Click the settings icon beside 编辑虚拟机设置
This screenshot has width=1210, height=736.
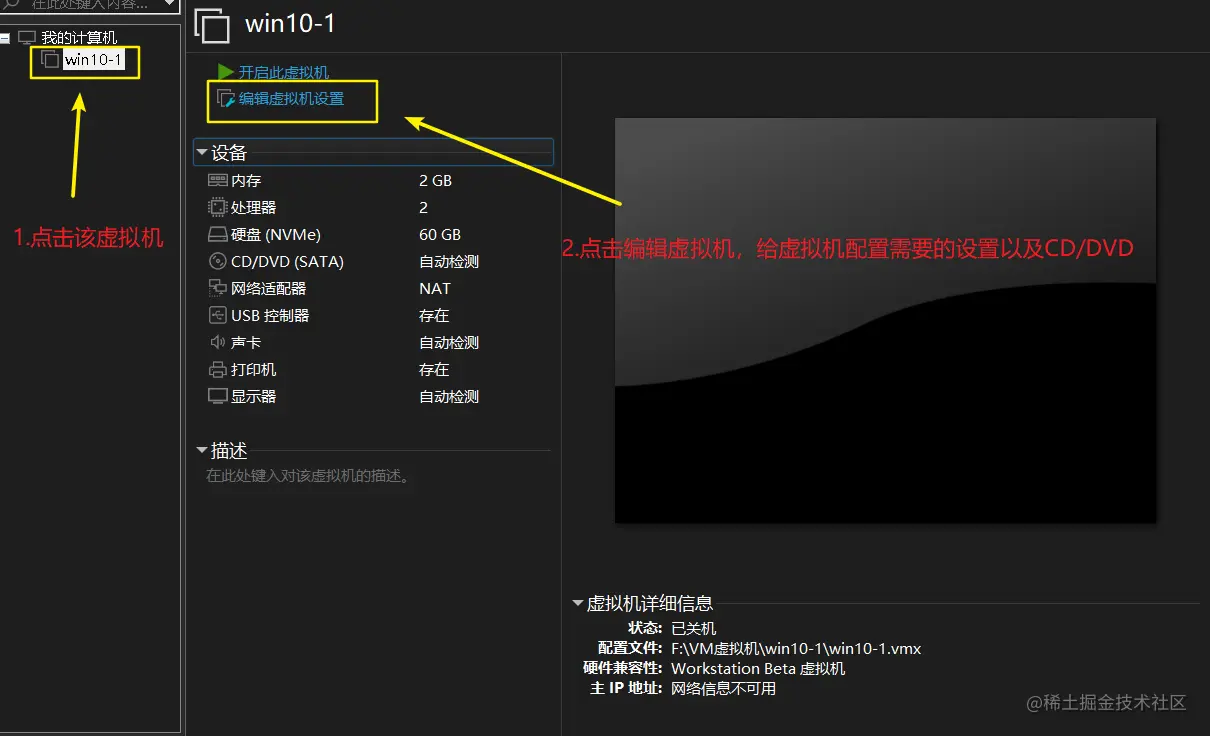click(x=227, y=99)
